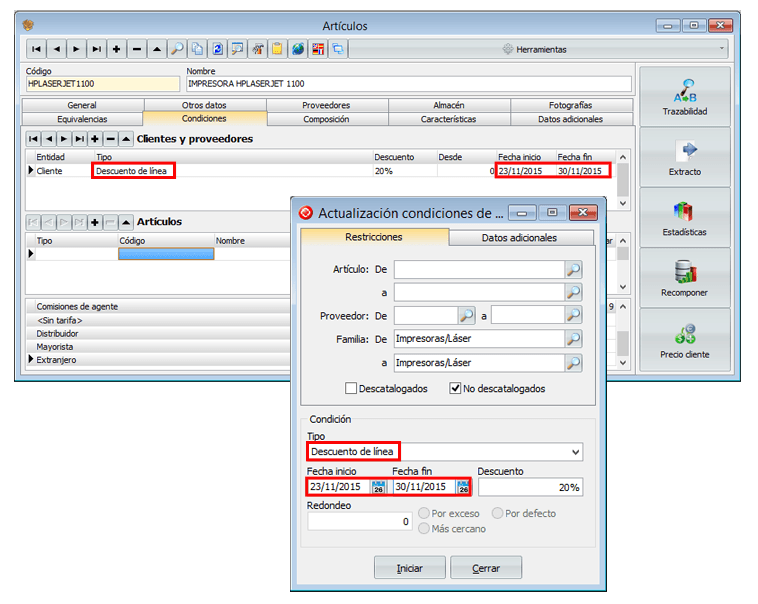
Task: Enable the Descatalogados checkbox
Action: coord(351,388)
